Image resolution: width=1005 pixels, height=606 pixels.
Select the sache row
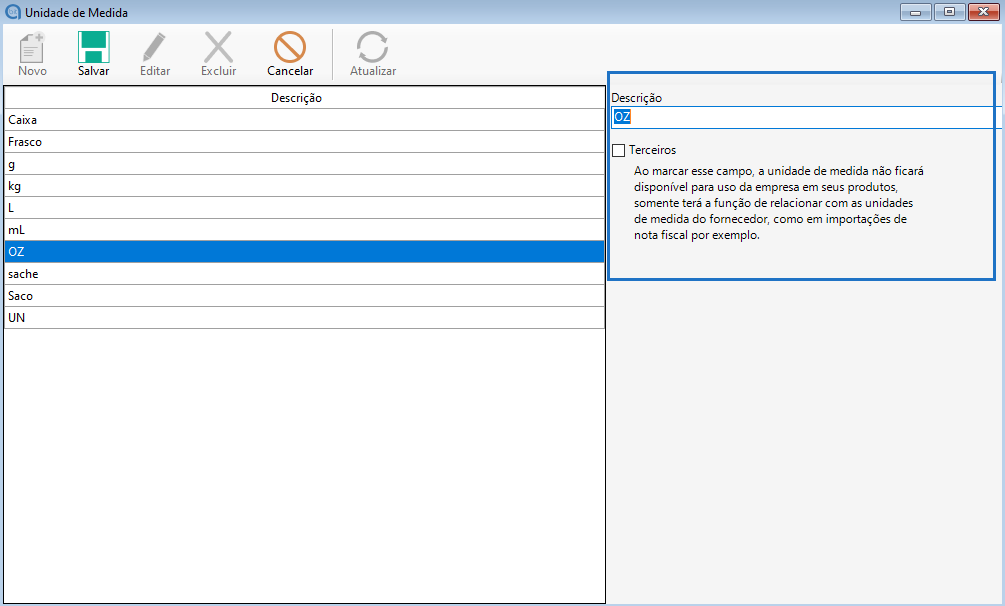point(304,274)
